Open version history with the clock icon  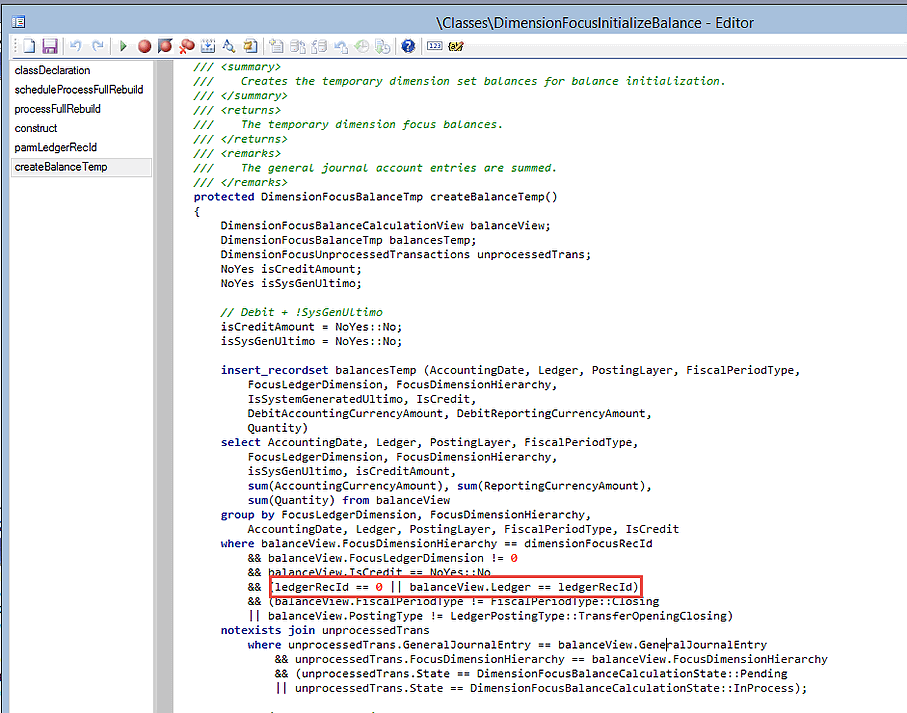pos(362,46)
